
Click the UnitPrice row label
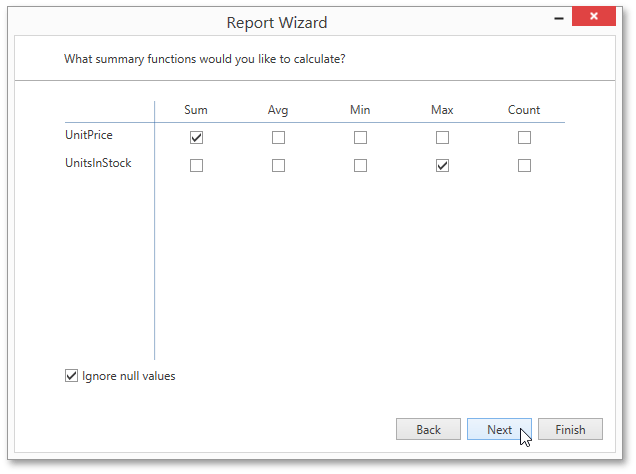tap(89, 135)
